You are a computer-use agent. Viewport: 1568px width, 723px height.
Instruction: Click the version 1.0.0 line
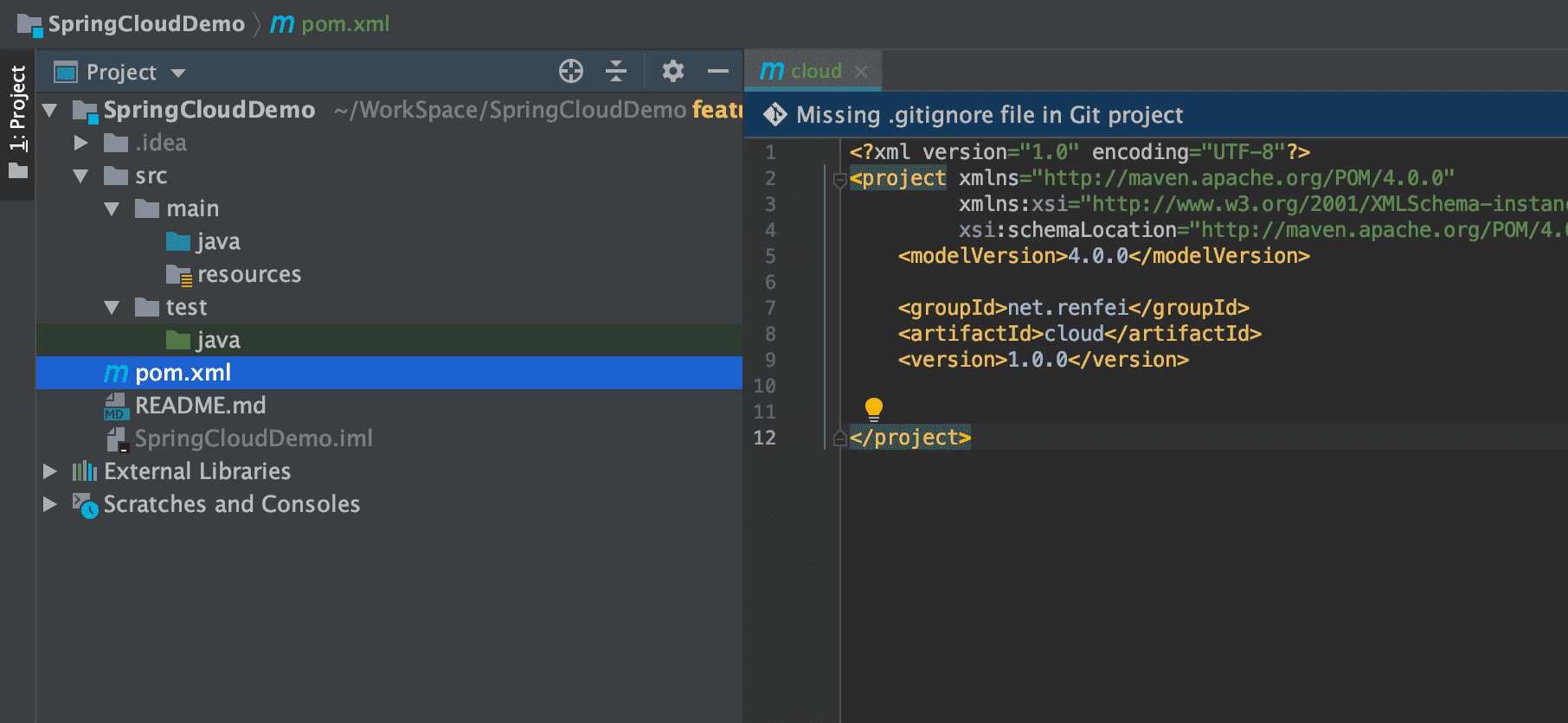coord(1043,360)
